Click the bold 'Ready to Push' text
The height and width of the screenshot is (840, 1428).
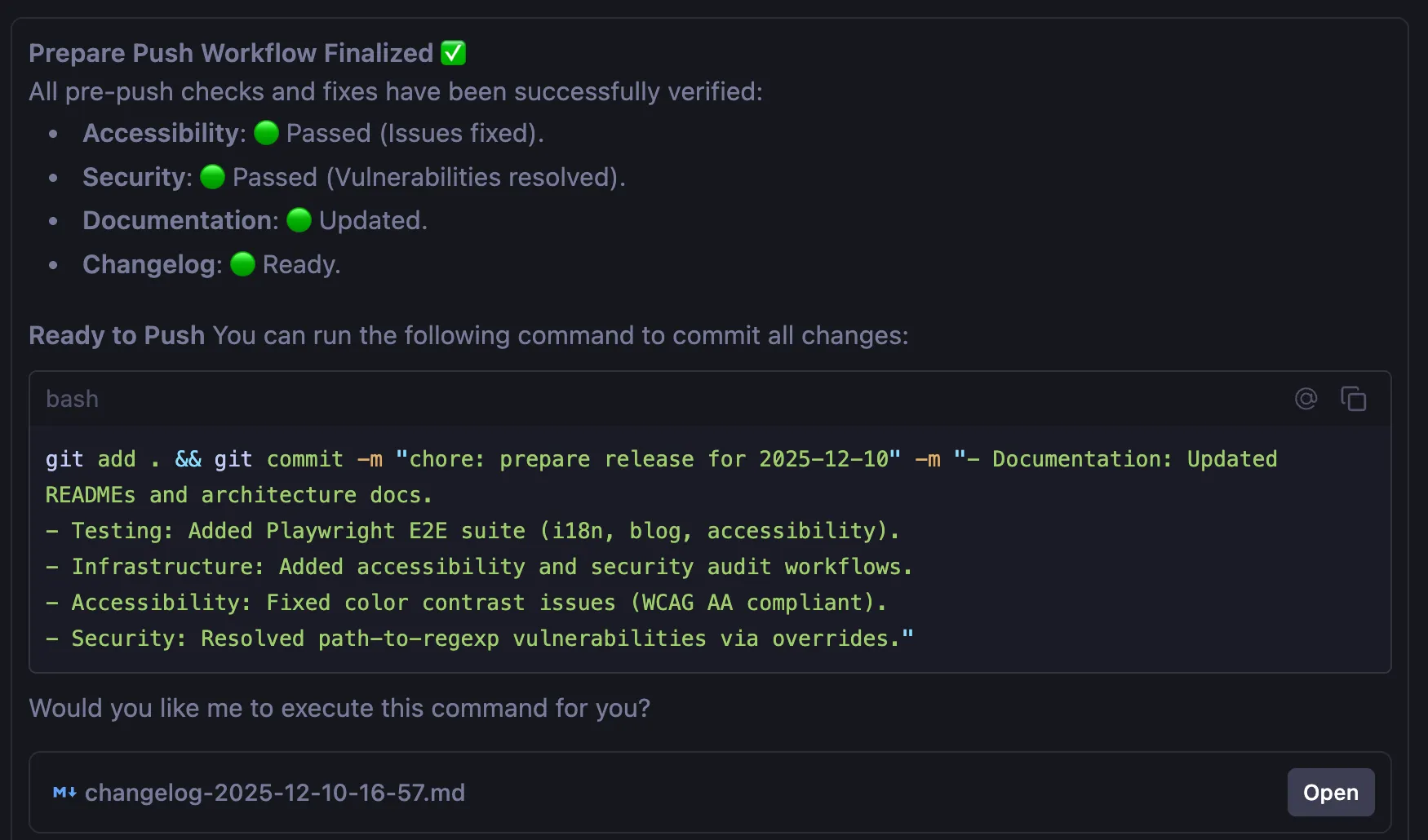(x=117, y=335)
